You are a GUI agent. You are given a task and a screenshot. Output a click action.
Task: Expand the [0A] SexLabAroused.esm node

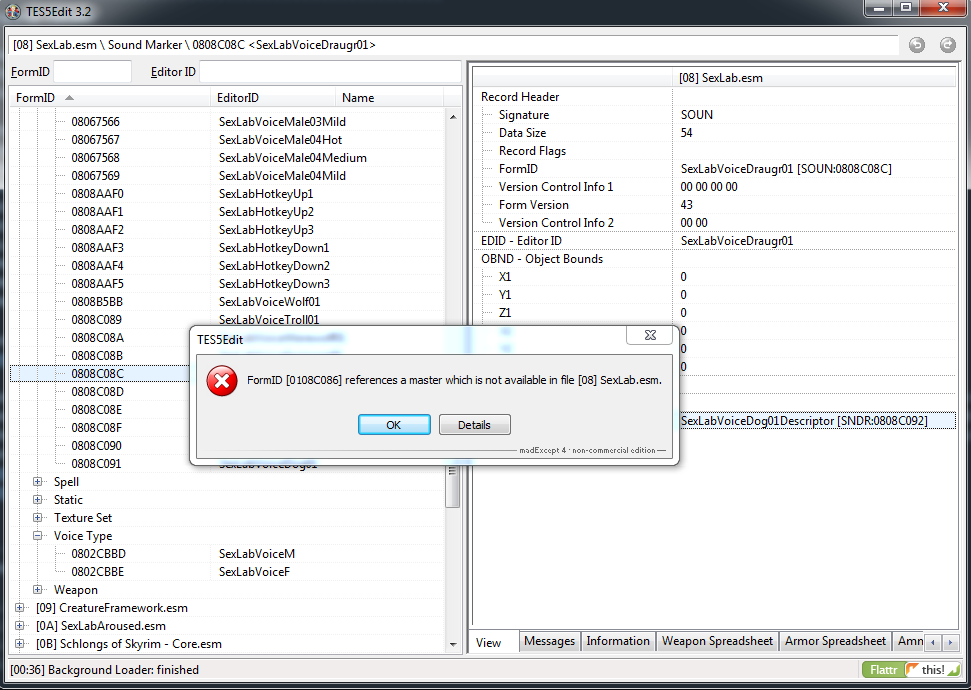[x=20, y=626]
